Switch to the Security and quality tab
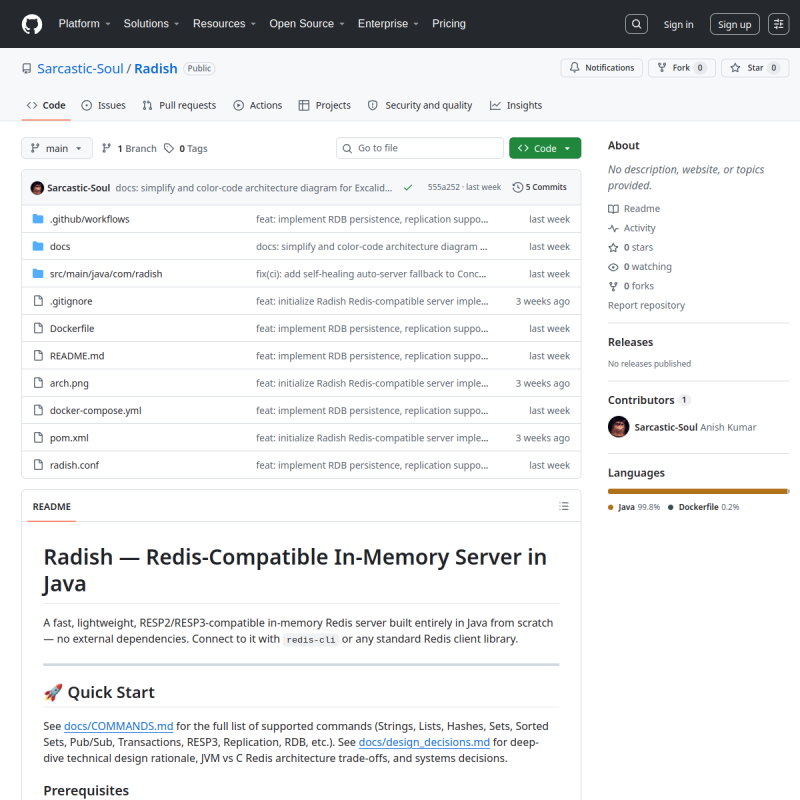The width and height of the screenshot is (800, 800). point(420,105)
